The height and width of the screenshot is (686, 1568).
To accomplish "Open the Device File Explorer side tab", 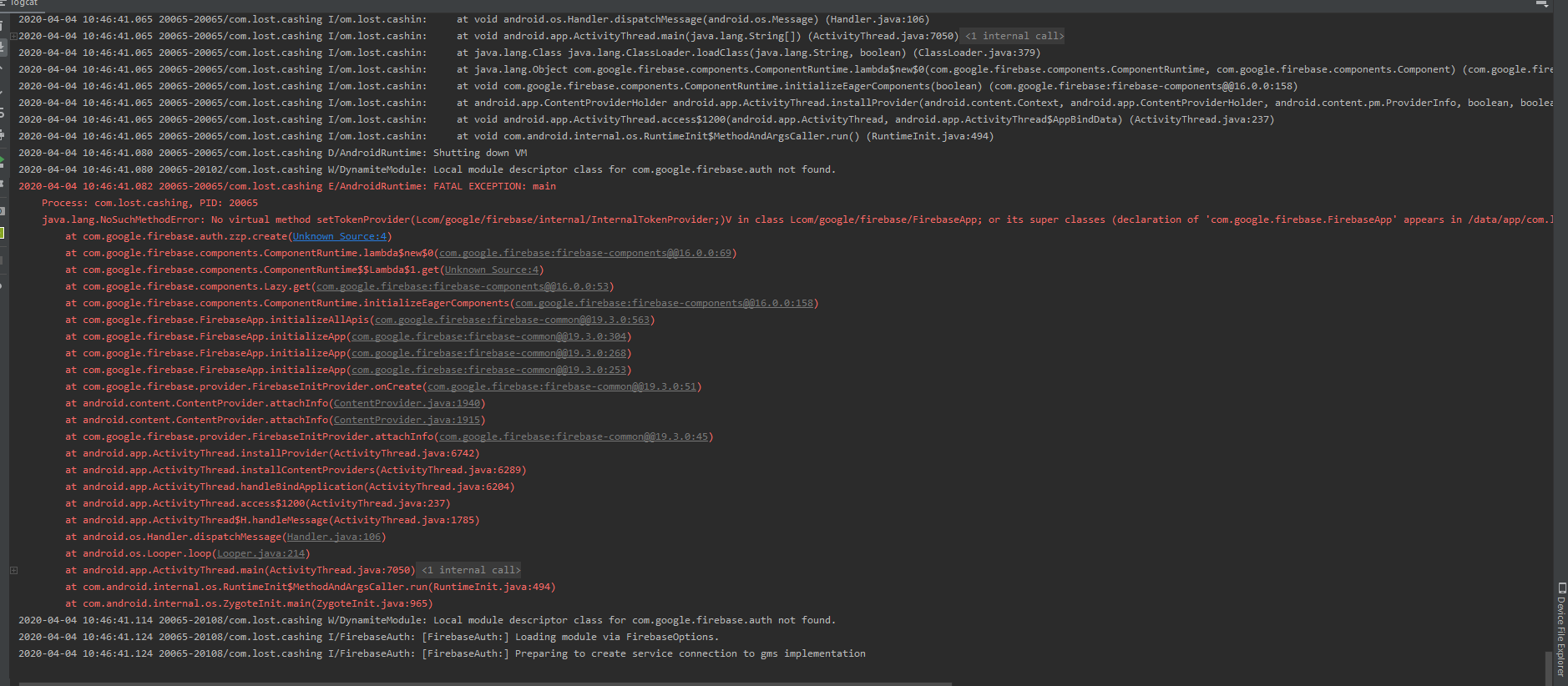I will [1561, 630].
